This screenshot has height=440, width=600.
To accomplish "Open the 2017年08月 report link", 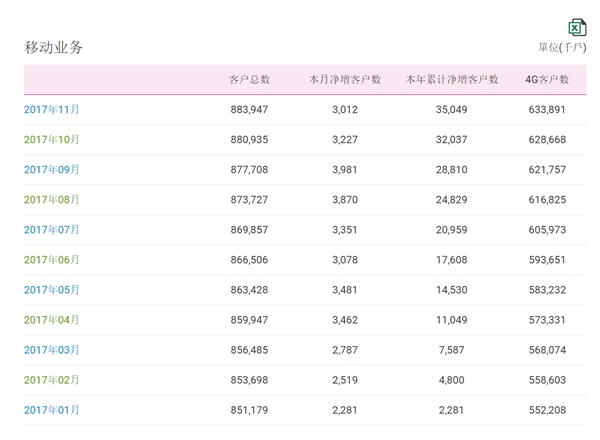I will pos(52,200).
